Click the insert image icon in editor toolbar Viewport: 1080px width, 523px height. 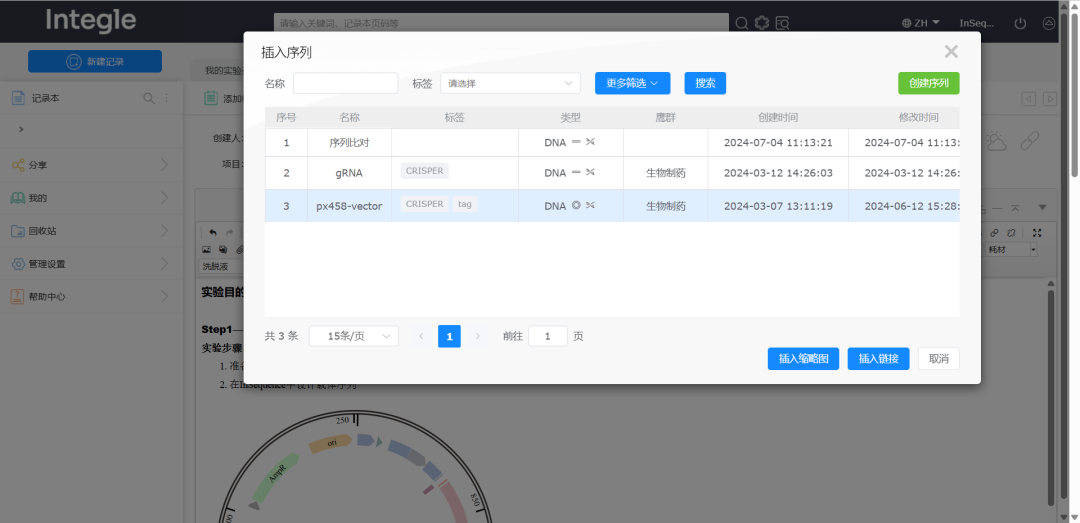pyautogui.click(x=206, y=249)
